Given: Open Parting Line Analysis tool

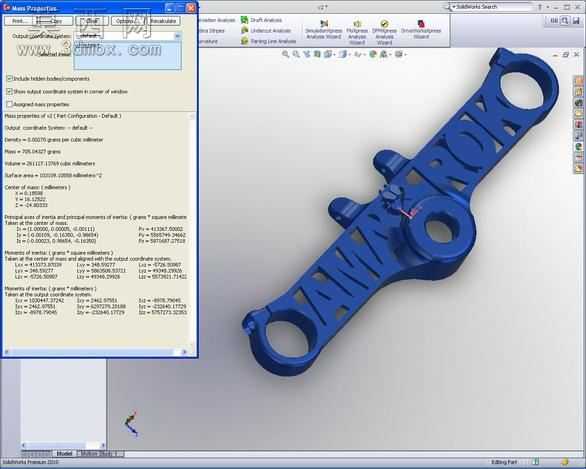Looking at the screenshot, I should pos(268,41).
